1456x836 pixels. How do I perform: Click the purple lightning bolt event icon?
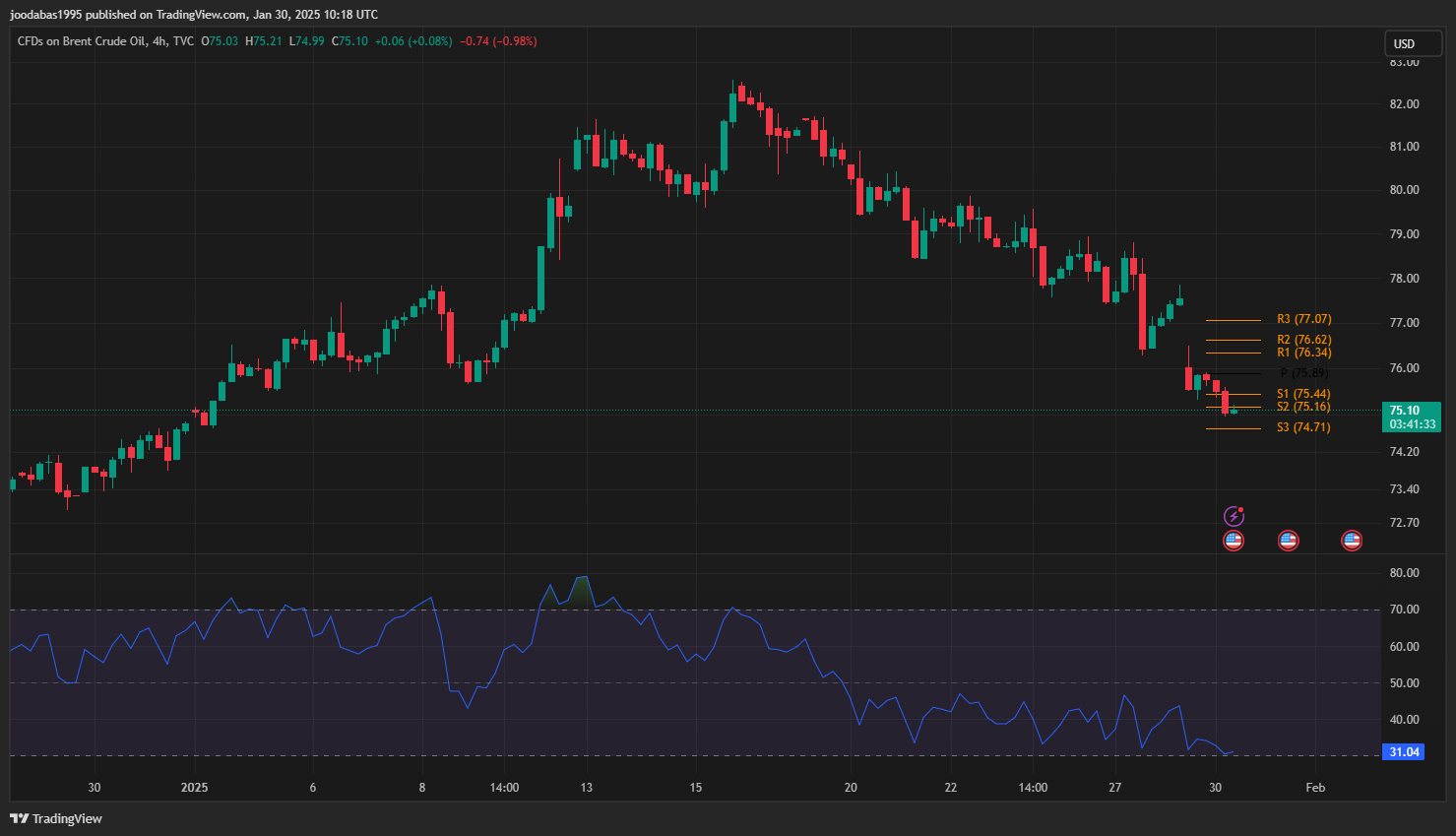[1234, 516]
